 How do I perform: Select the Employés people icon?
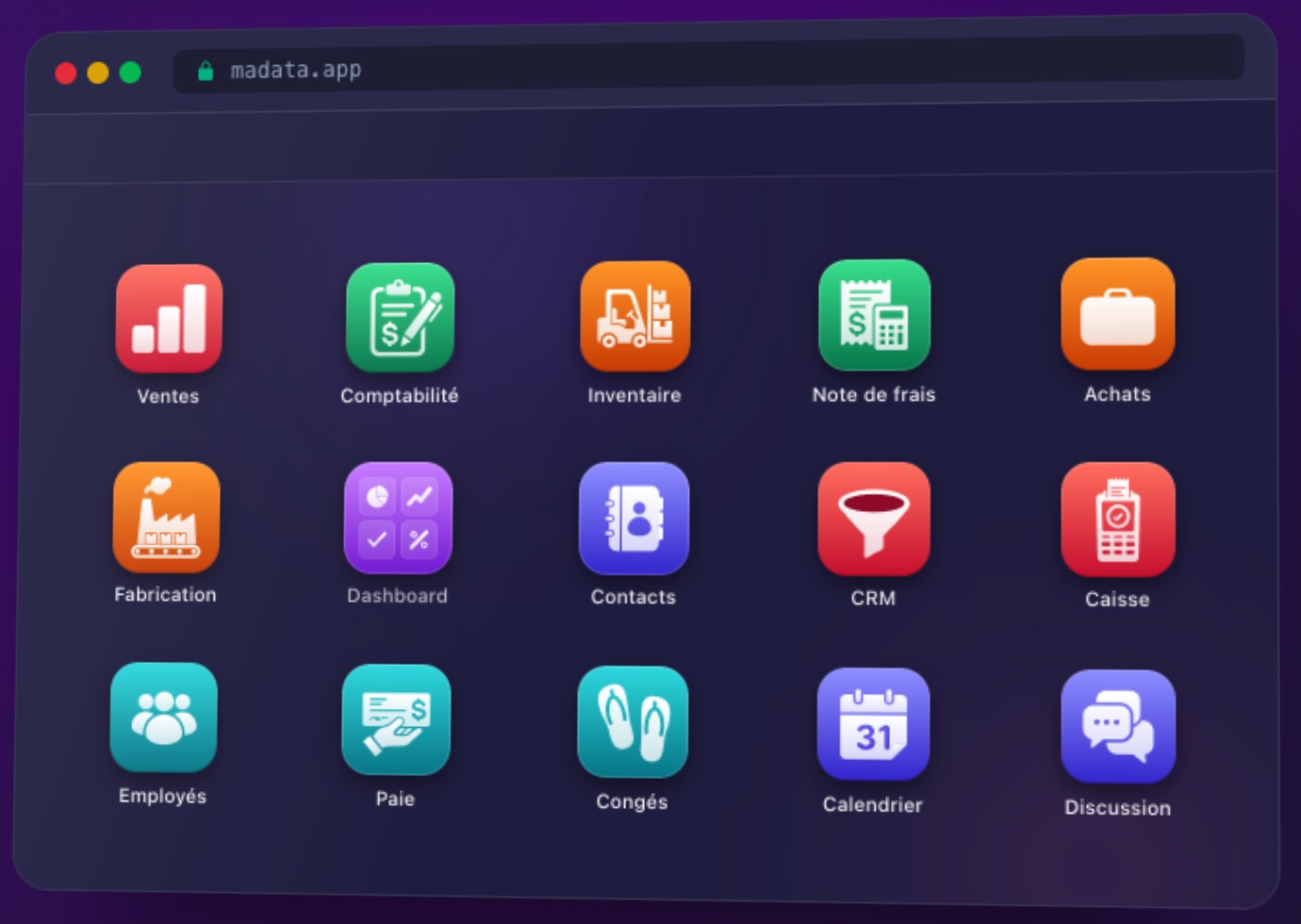pyautogui.click(x=164, y=718)
